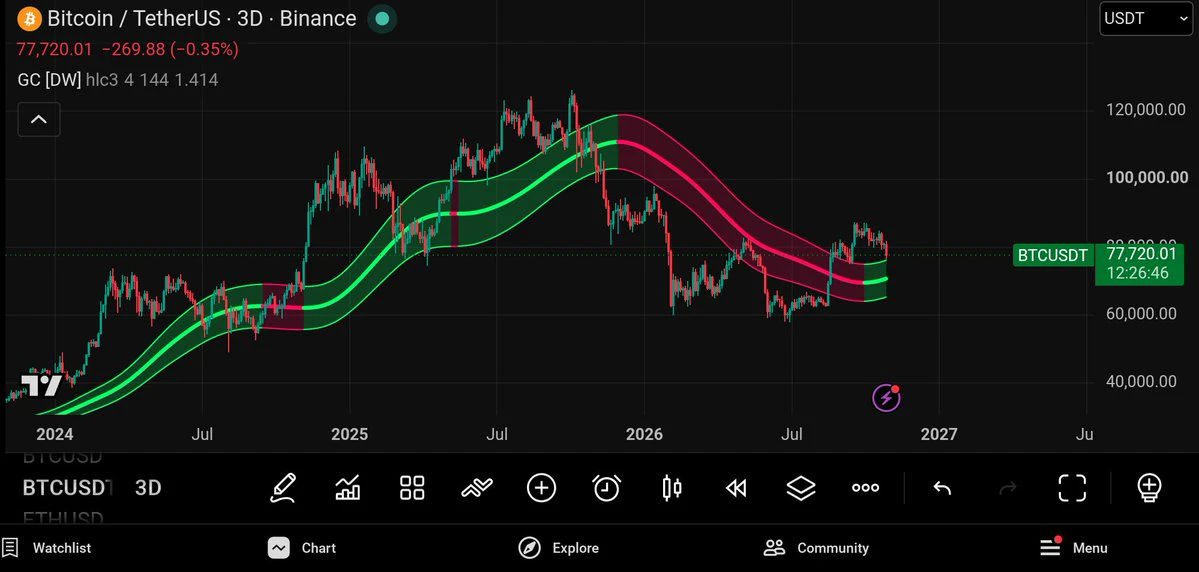Click the 60,000.00 price scale label

pyautogui.click(x=1142, y=314)
